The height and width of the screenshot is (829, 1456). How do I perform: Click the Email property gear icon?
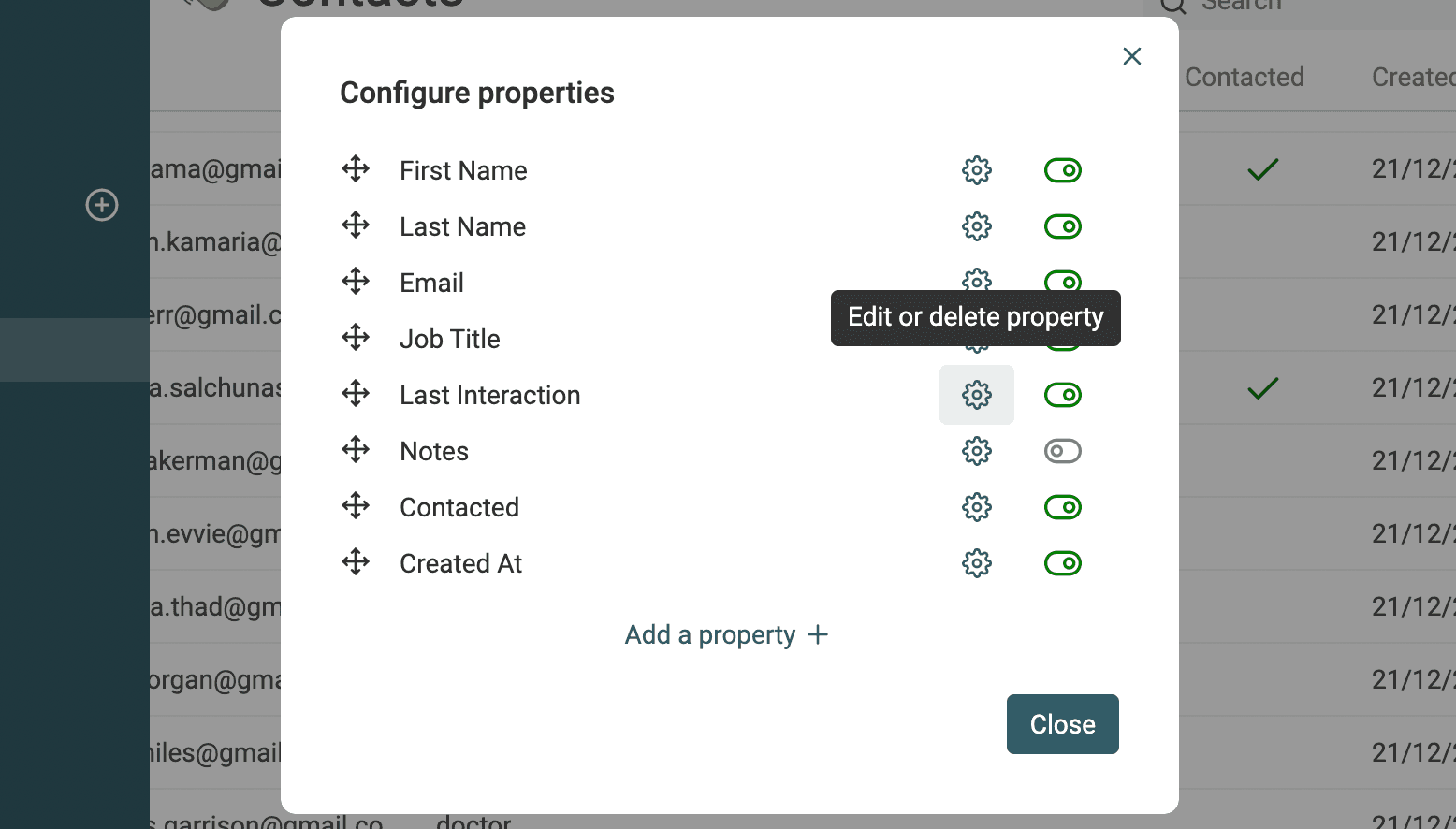(x=976, y=282)
